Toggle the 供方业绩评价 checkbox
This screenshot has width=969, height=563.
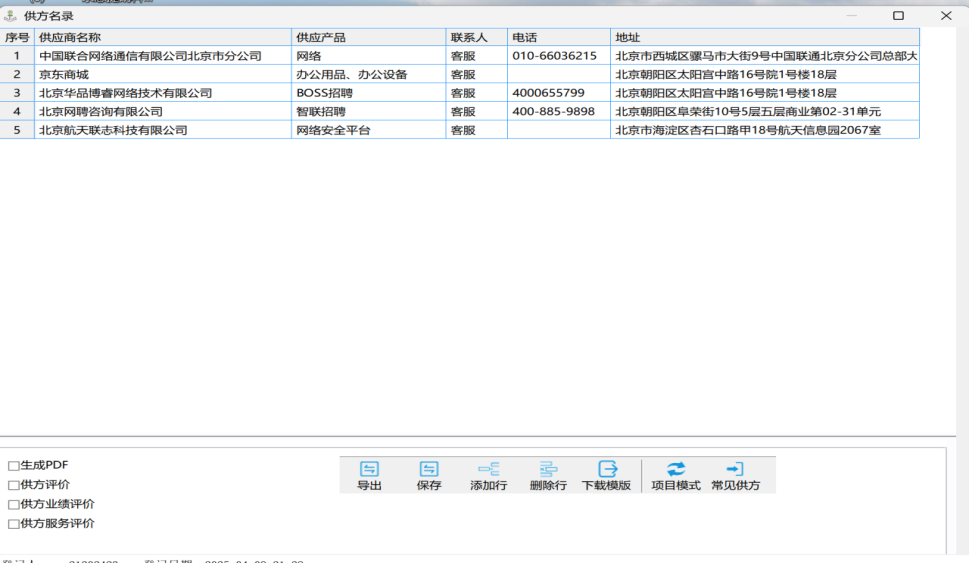coord(14,505)
